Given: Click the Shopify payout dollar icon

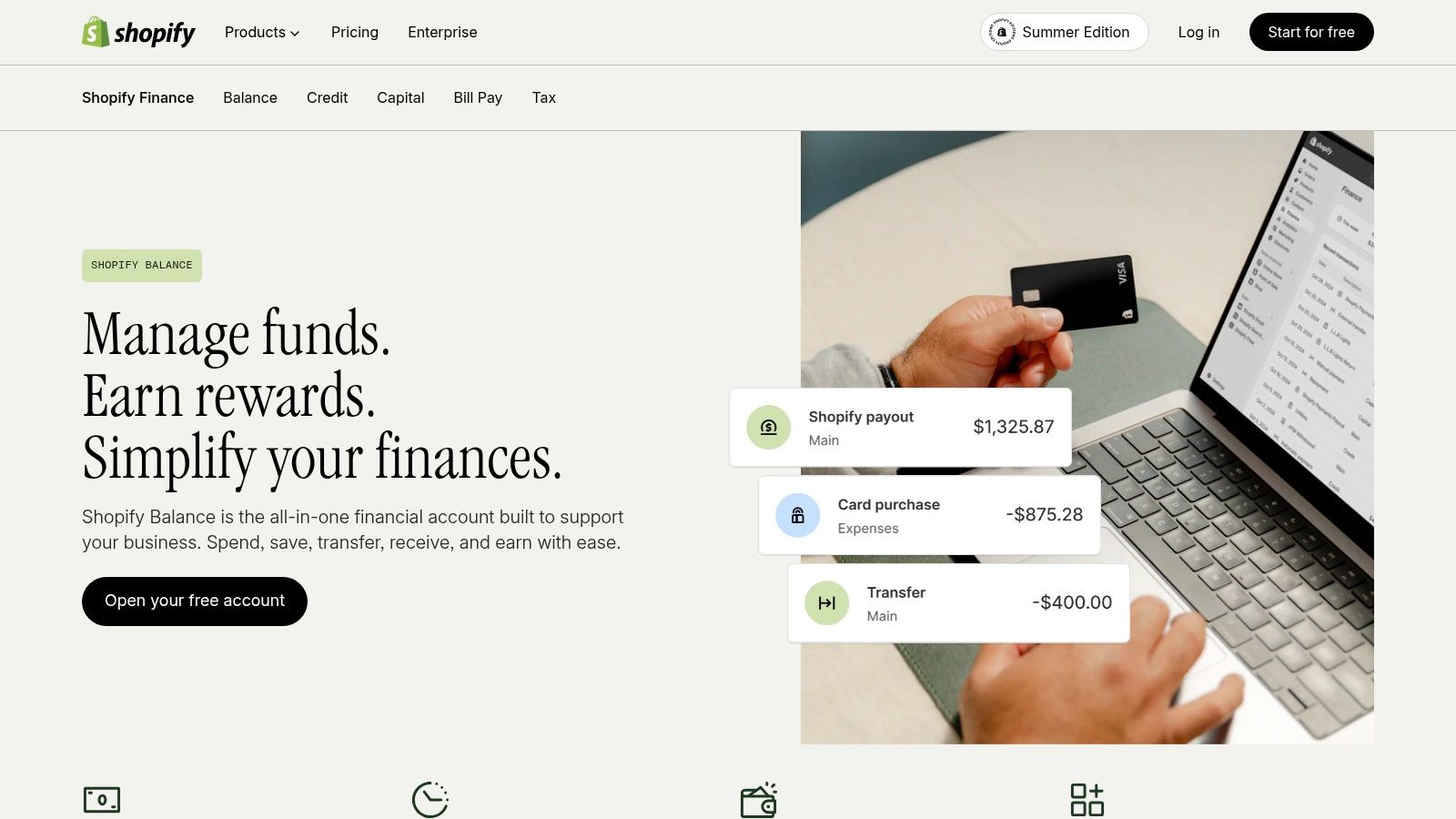Looking at the screenshot, I should pyautogui.click(x=769, y=428).
